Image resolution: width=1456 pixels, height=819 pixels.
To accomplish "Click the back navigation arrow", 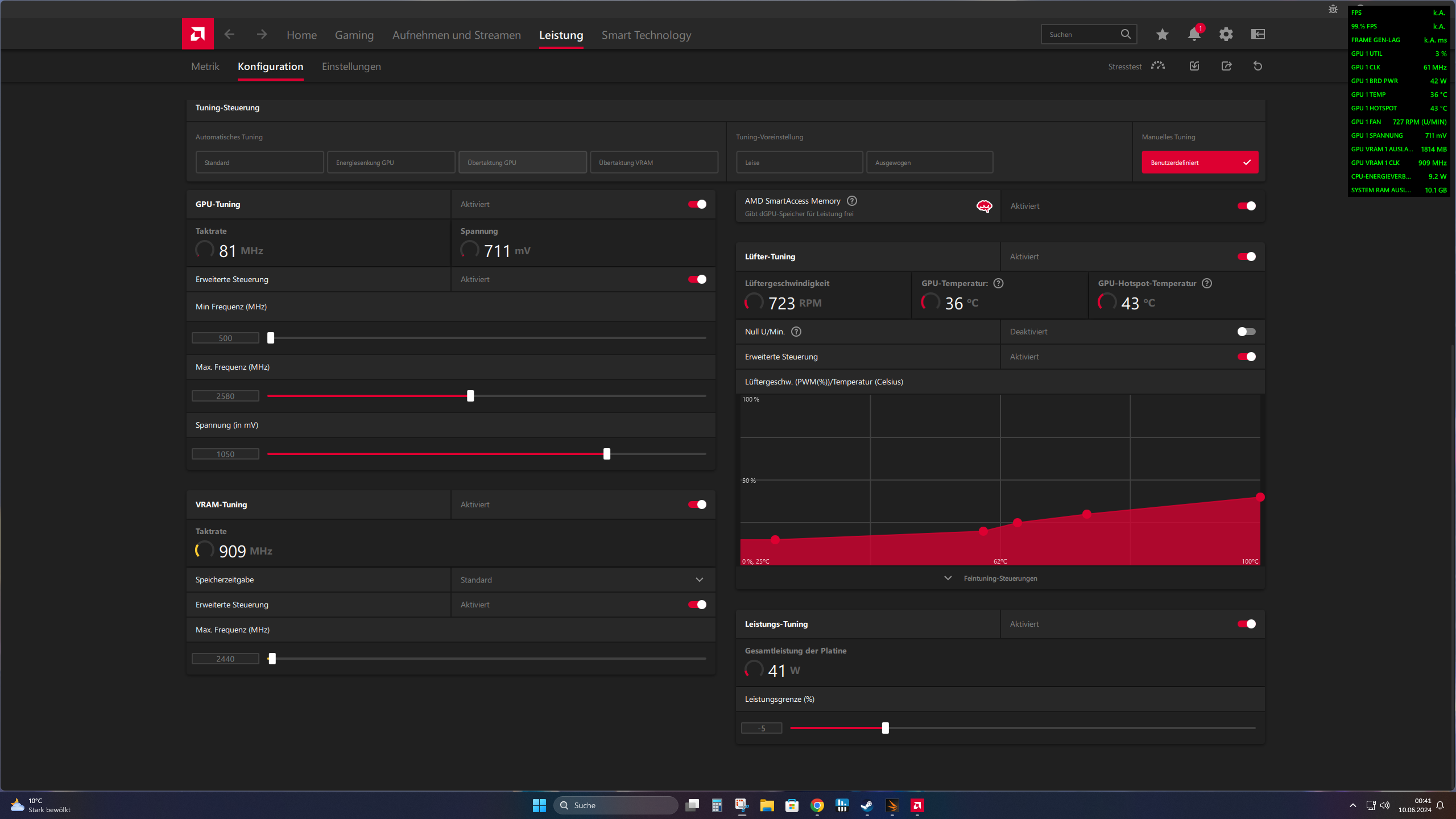I will point(229,34).
